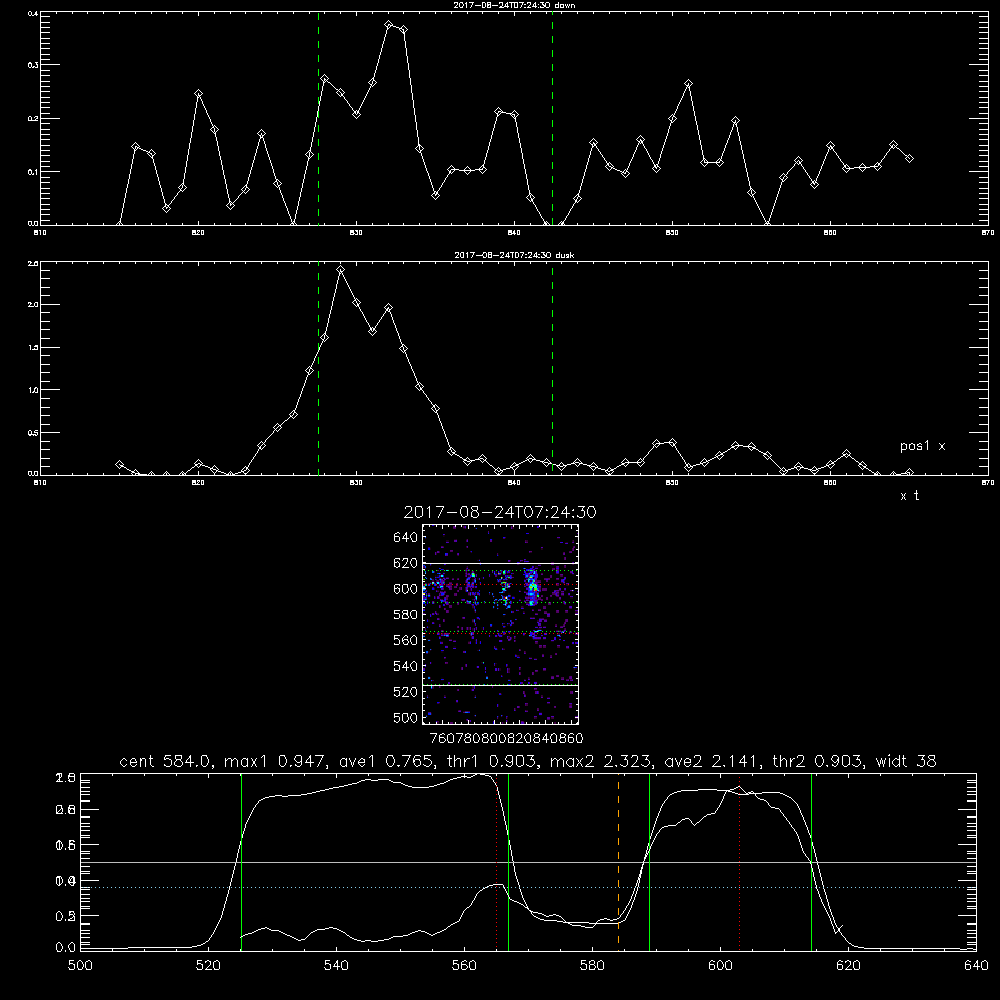Screen dimensions: 1000x1000
Task: Select left green dashed line in dawn plot
Action: click(x=318, y=119)
